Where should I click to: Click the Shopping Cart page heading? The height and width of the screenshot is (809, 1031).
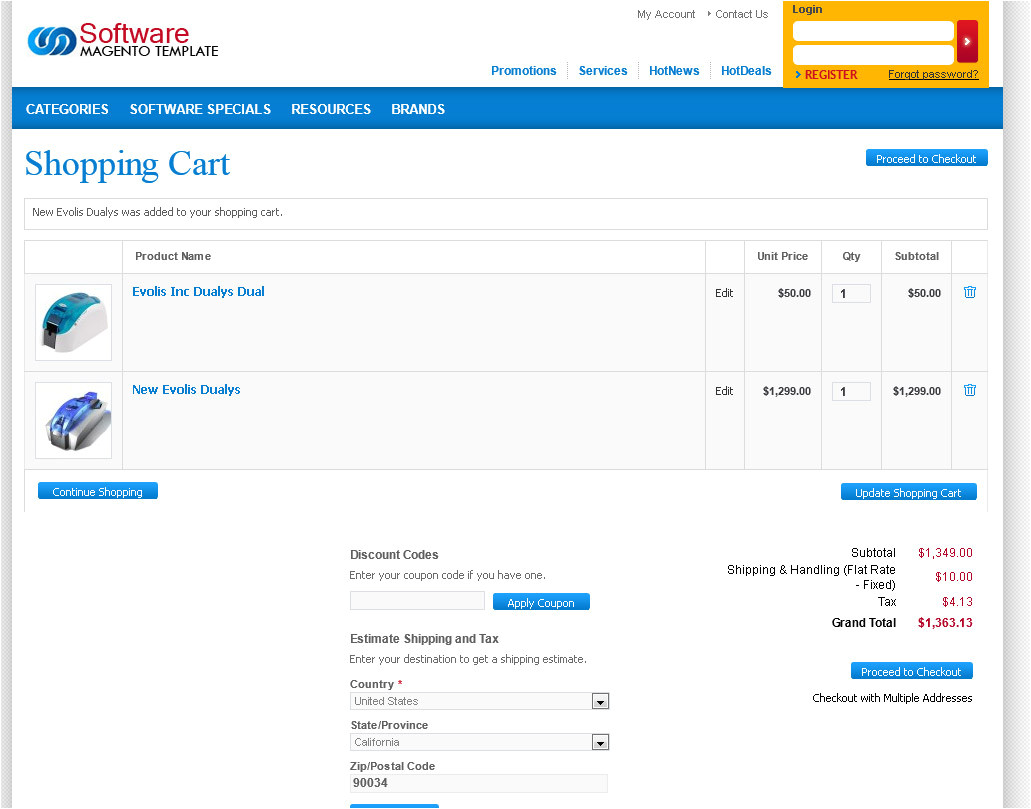pyautogui.click(x=128, y=164)
